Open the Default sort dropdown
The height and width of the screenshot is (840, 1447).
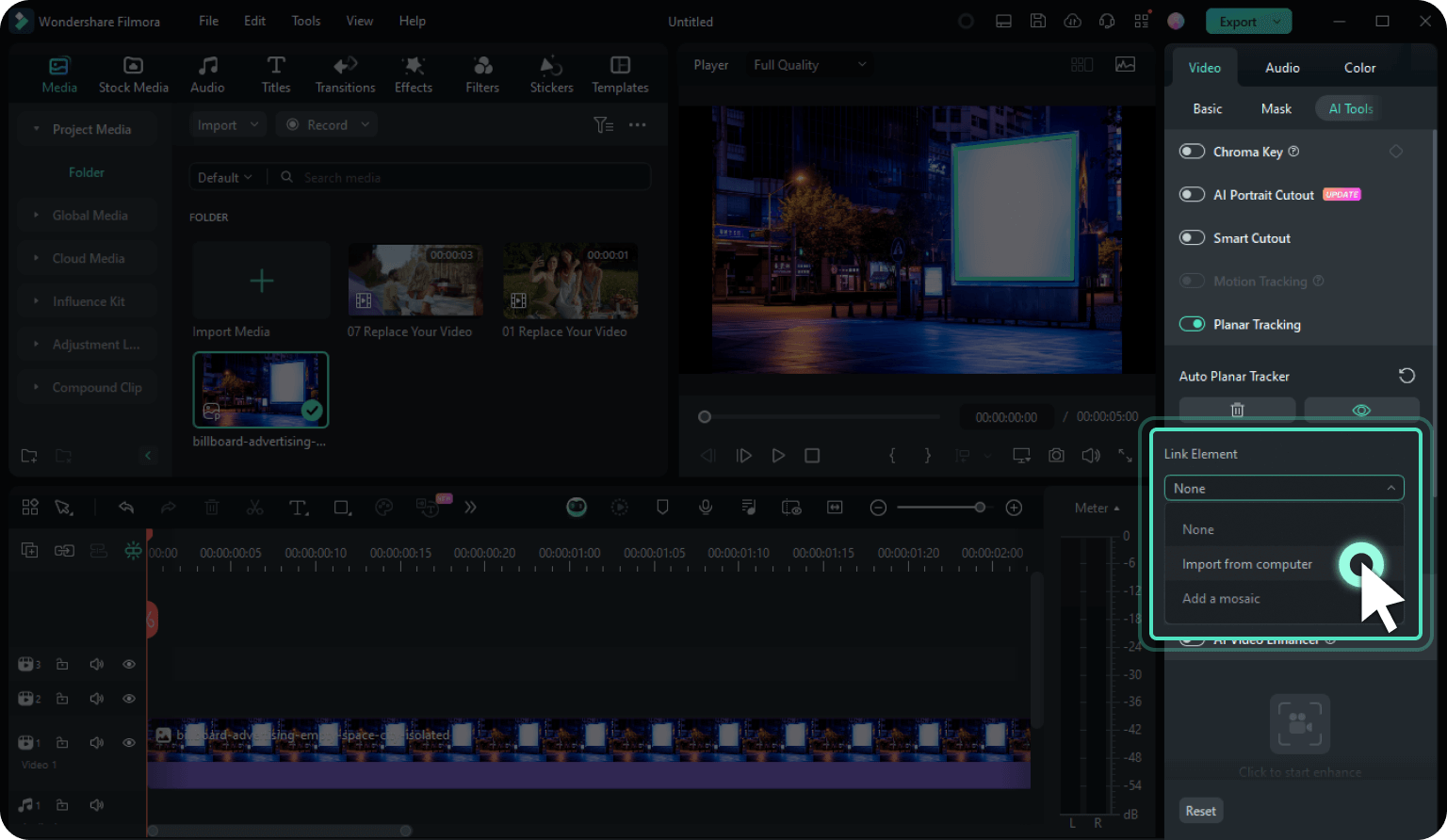(x=224, y=177)
